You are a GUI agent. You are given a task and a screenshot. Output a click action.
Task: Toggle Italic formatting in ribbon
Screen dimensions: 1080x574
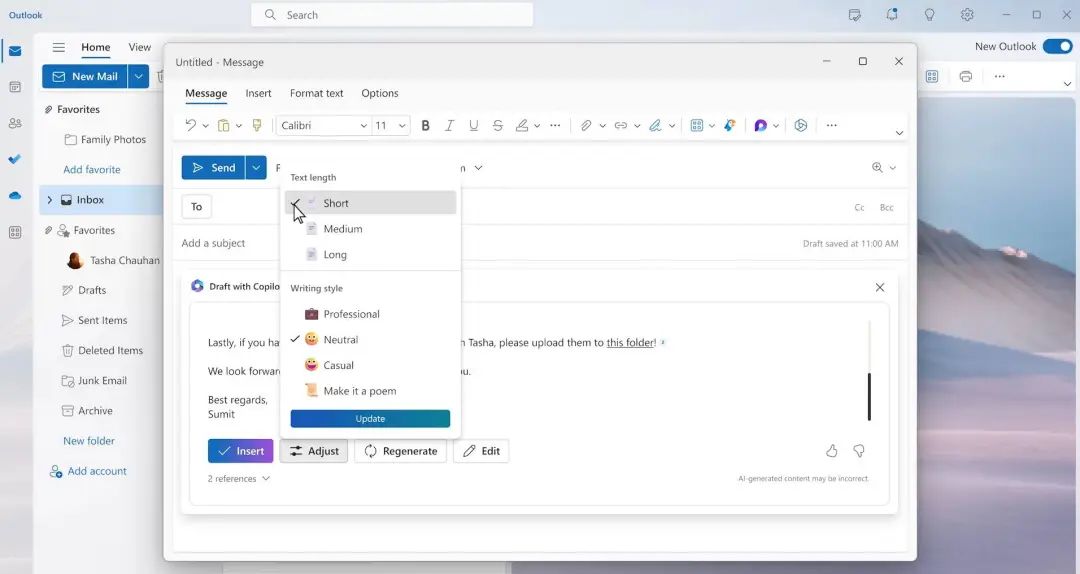tap(449, 126)
